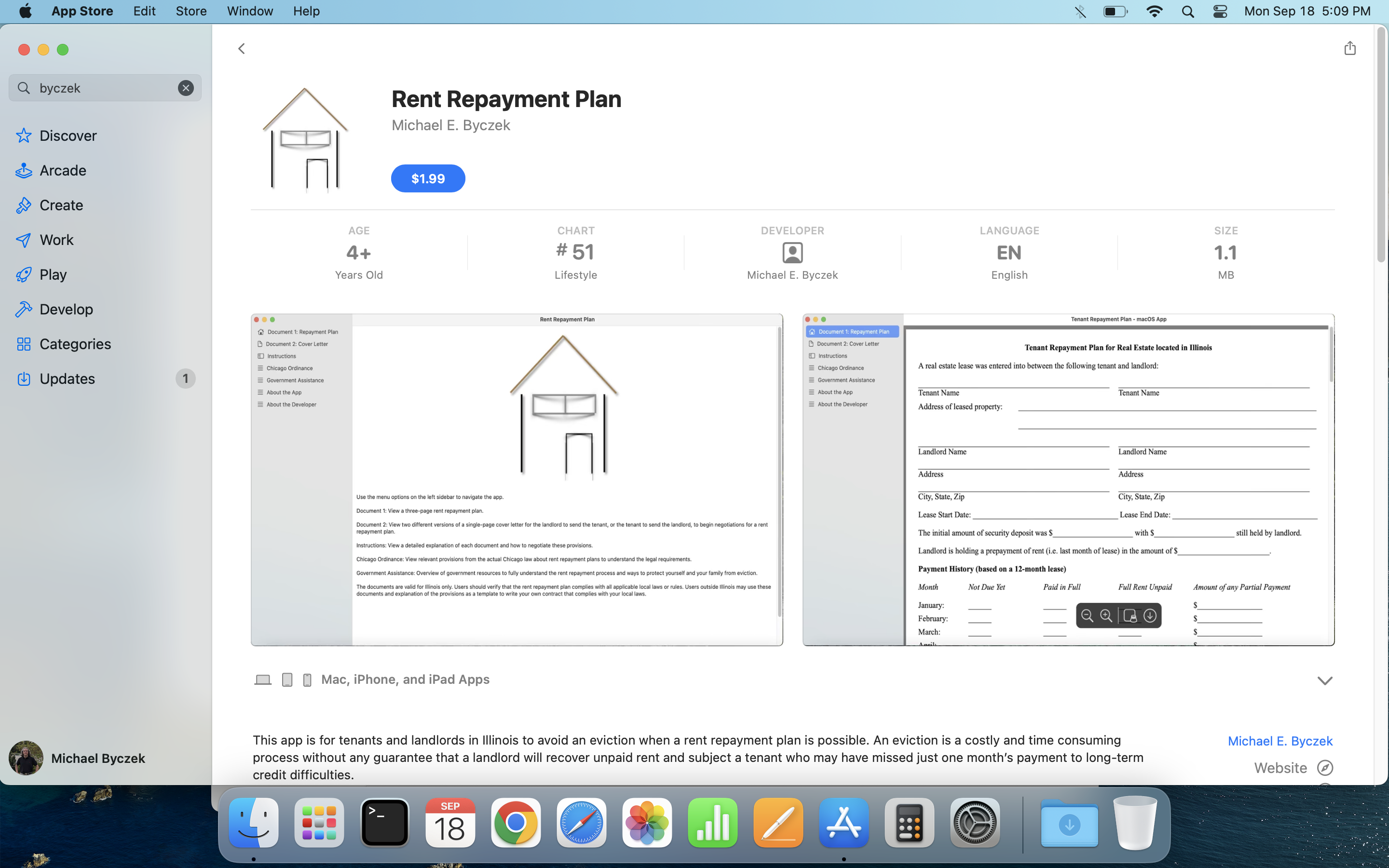The width and height of the screenshot is (1389, 868).
Task: Click the date and time in menu bar
Action: (1307, 11)
